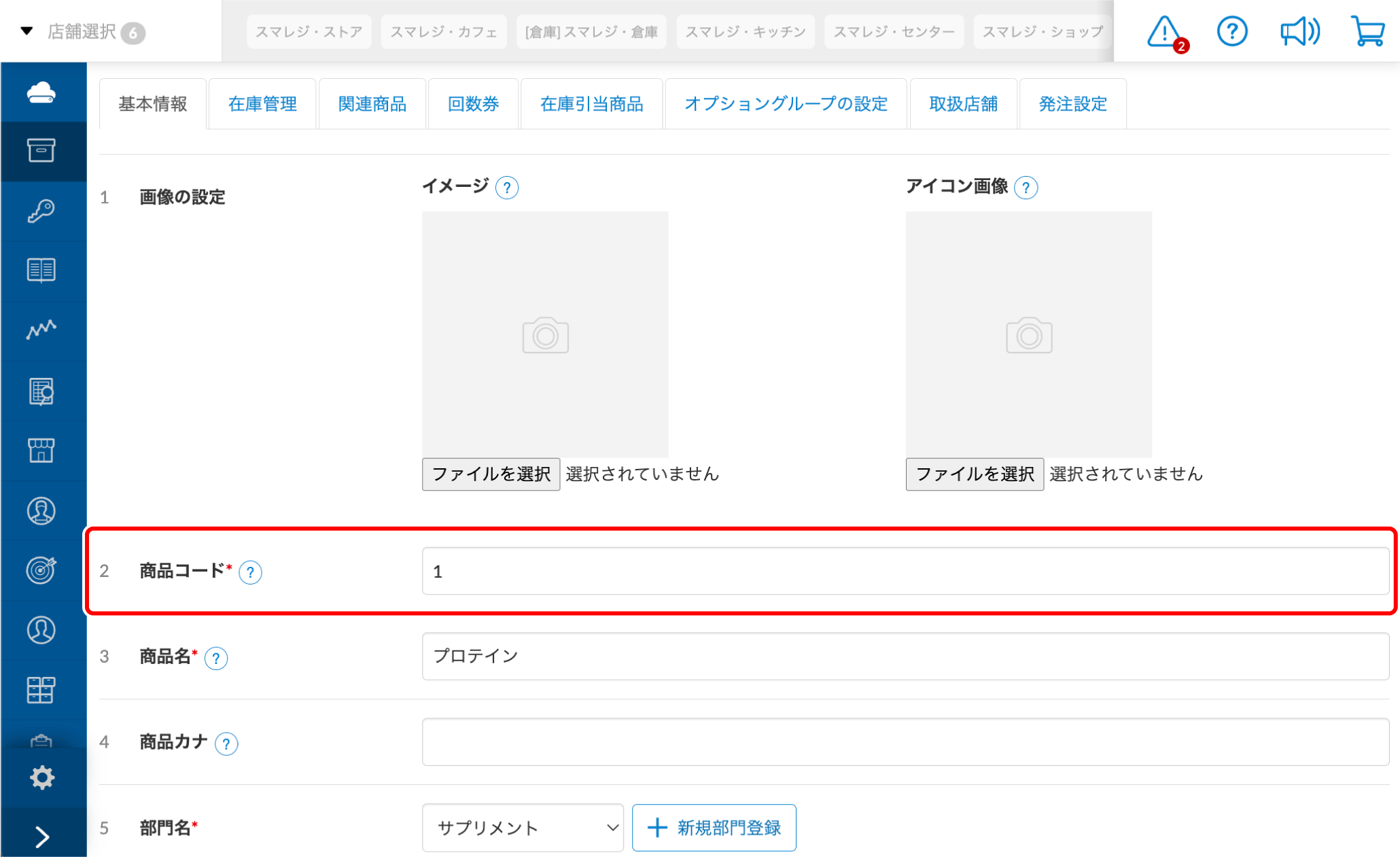
Task: Open the handbook icon in the sidebar
Action: click(x=43, y=270)
